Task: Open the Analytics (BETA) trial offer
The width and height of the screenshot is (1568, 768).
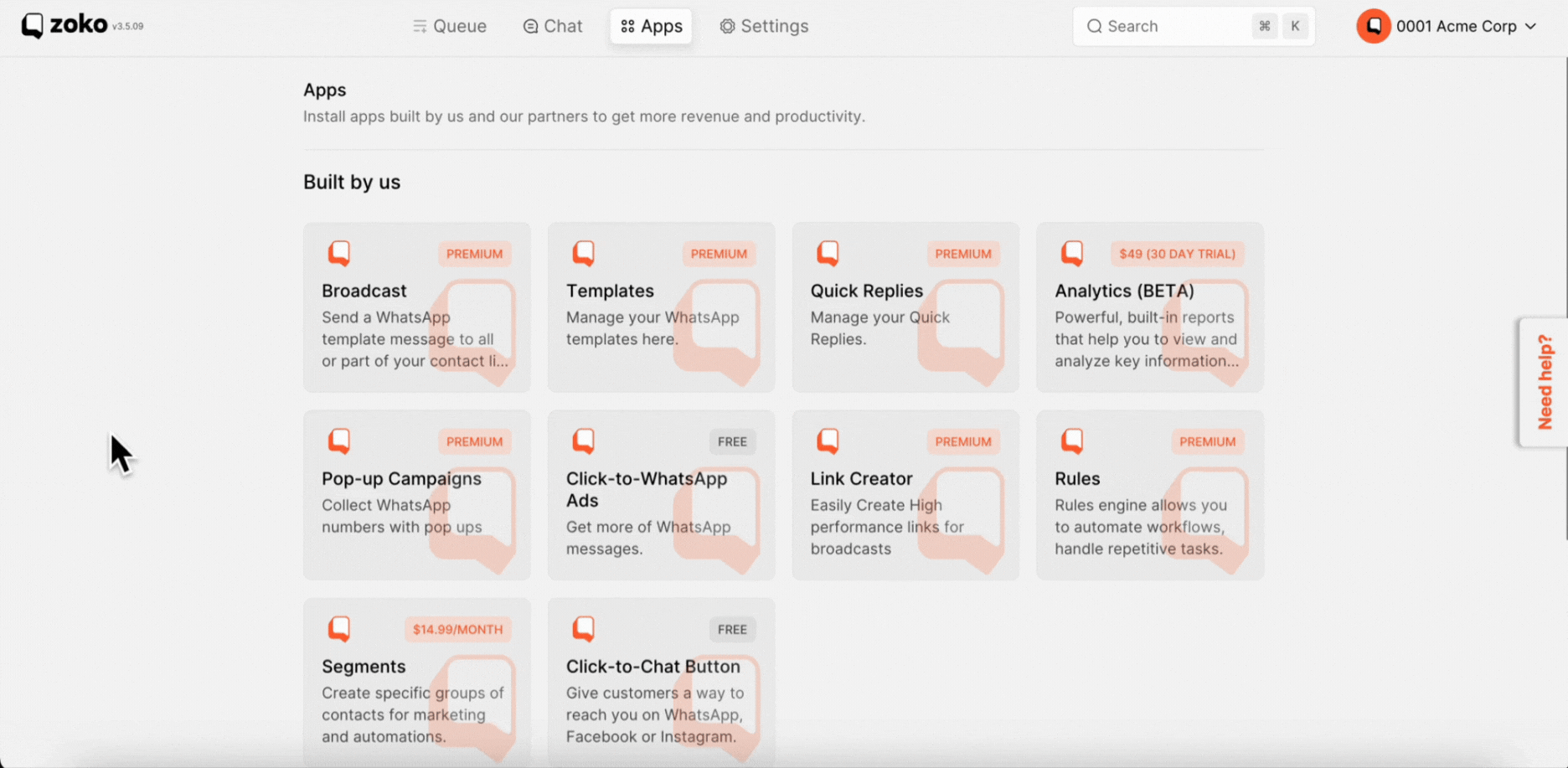Action: point(1177,254)
